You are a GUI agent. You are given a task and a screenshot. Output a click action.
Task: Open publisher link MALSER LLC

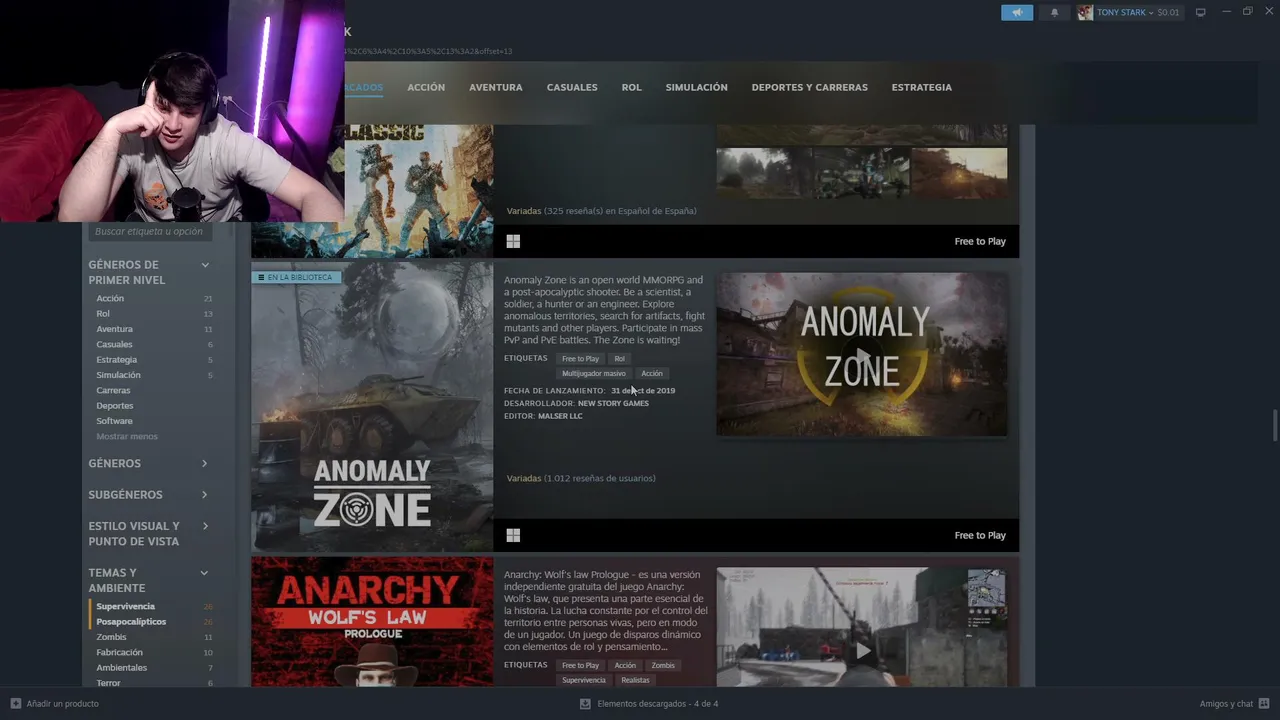[560, 416]
